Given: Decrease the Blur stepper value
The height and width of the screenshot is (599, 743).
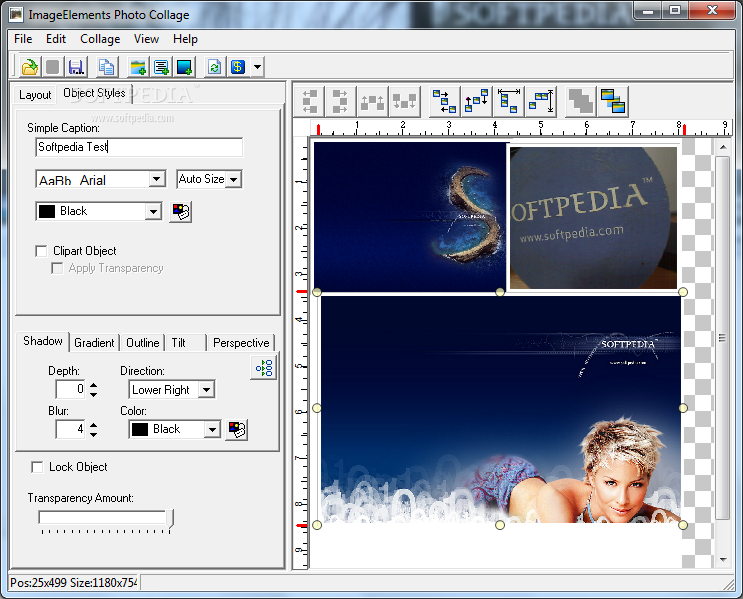Looking at the screenshot, I should (x=93, y=434).
